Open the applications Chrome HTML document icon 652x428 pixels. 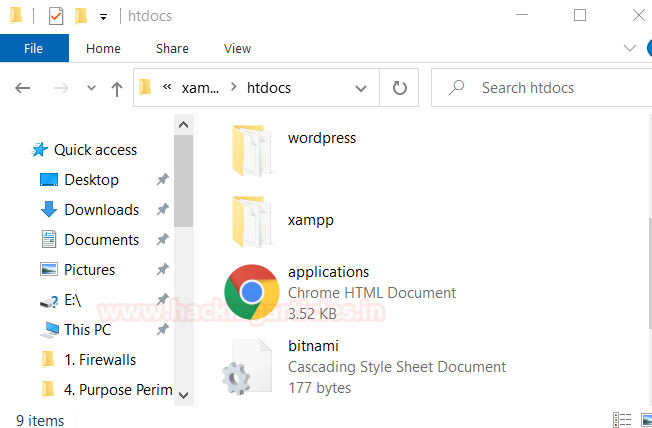251,292
